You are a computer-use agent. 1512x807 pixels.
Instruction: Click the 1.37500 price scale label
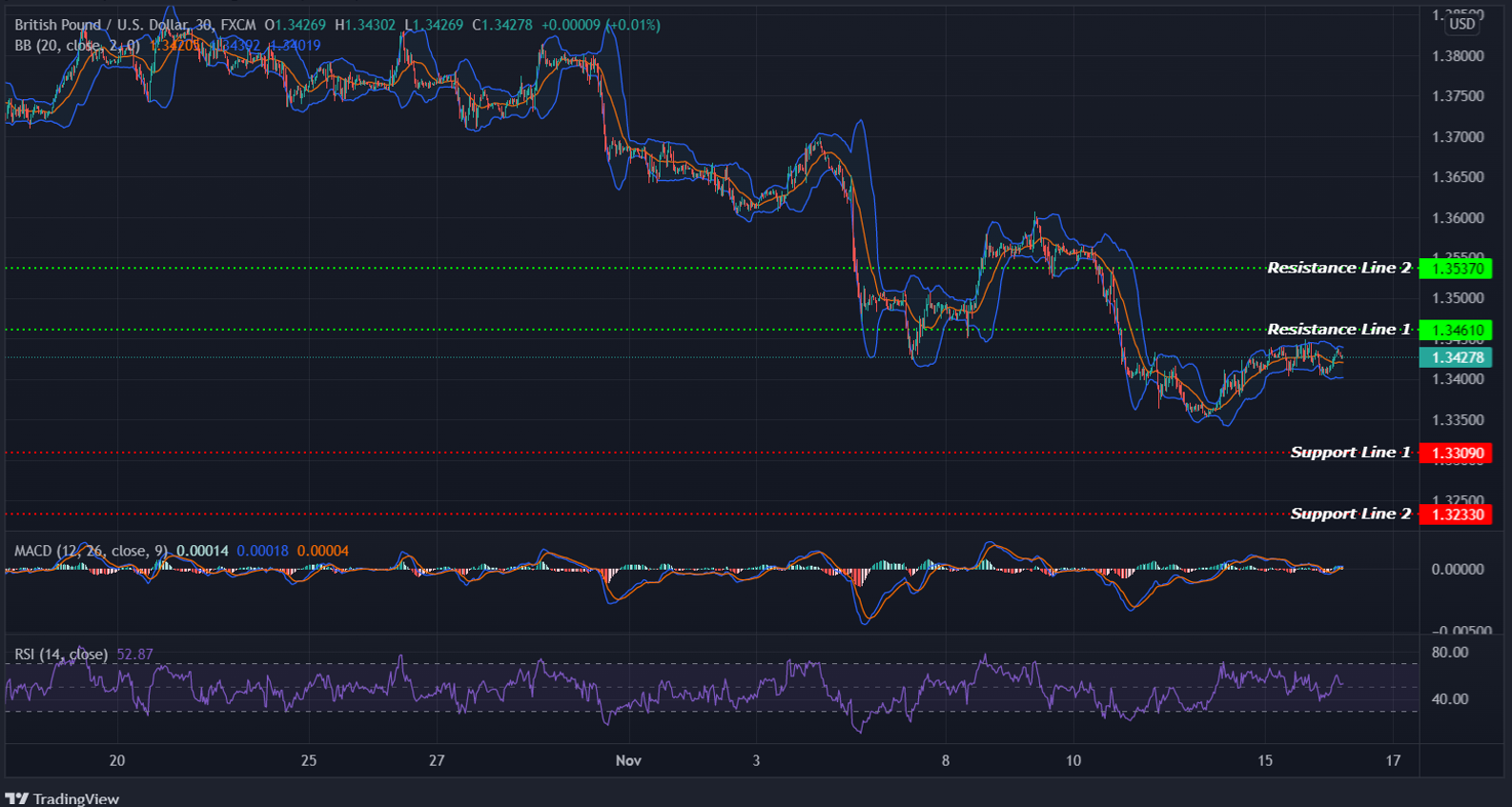[x=1458, y=96]
